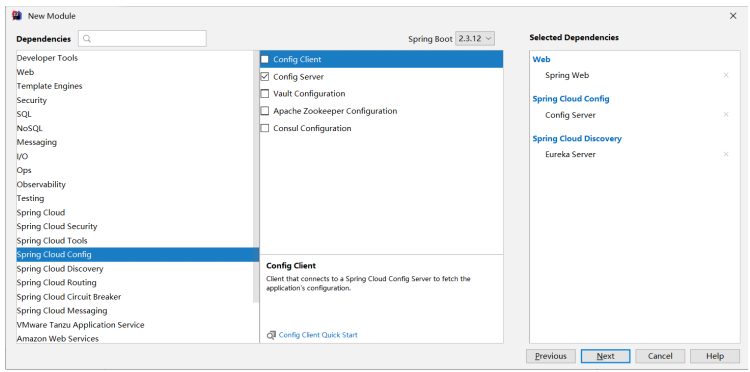
Task: Uncheck the Config Server checkbox
Action: [265, 77]
